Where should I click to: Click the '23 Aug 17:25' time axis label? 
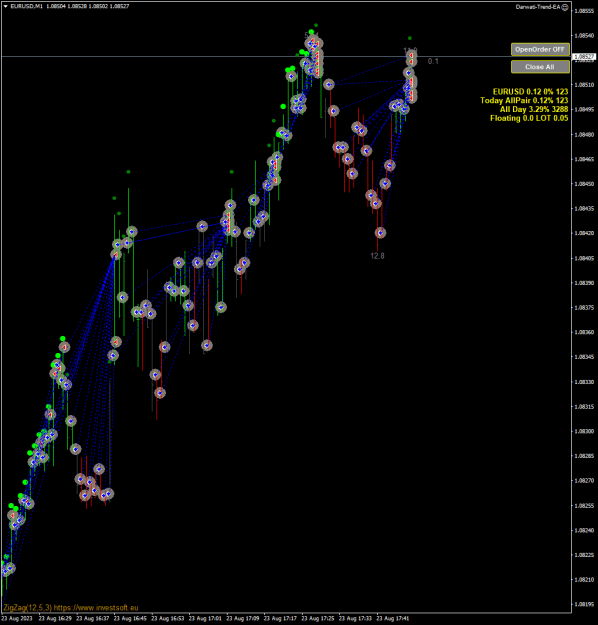pyautogui.click(x=318, y=619)
